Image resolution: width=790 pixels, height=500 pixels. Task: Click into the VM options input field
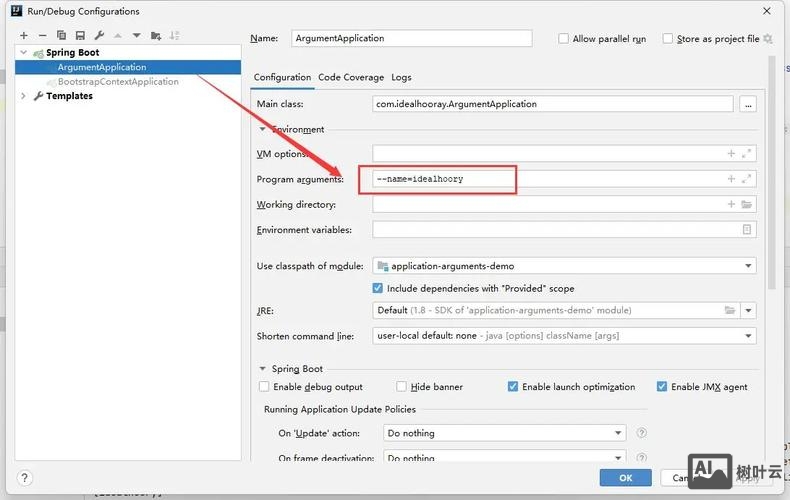[x=548, y=154]
